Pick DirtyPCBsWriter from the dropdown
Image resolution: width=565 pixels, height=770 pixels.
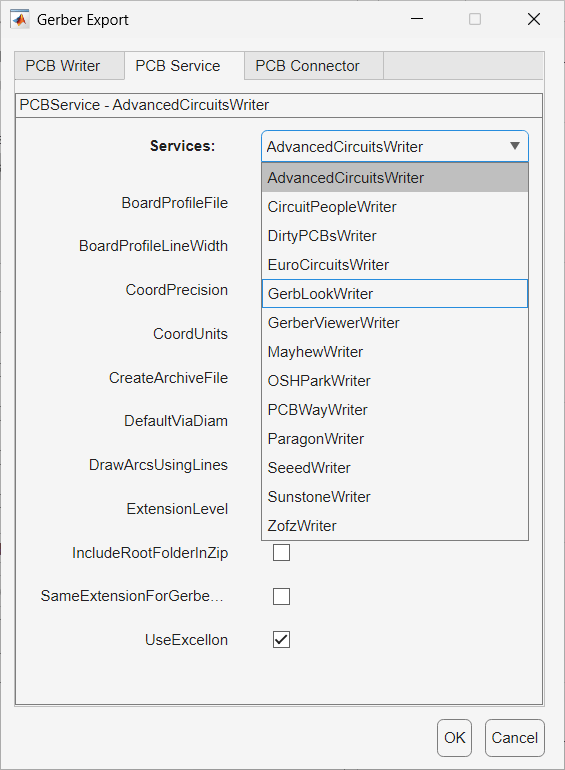(x=395, y=236)
